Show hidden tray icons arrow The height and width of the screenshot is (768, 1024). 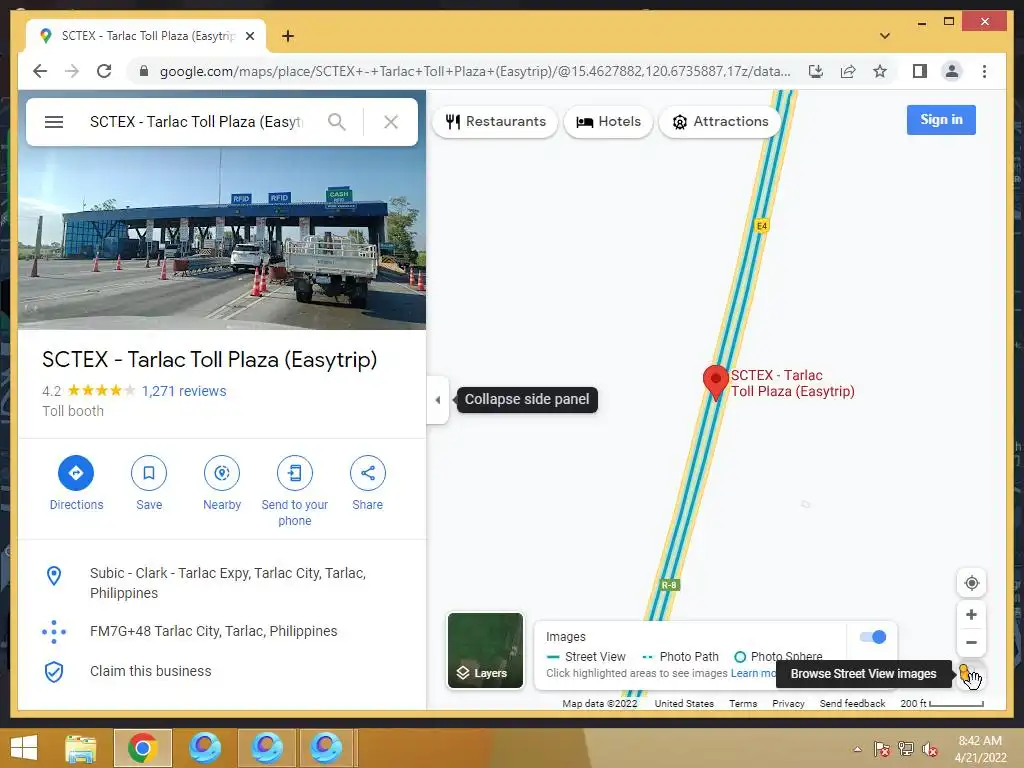point(857,749)
